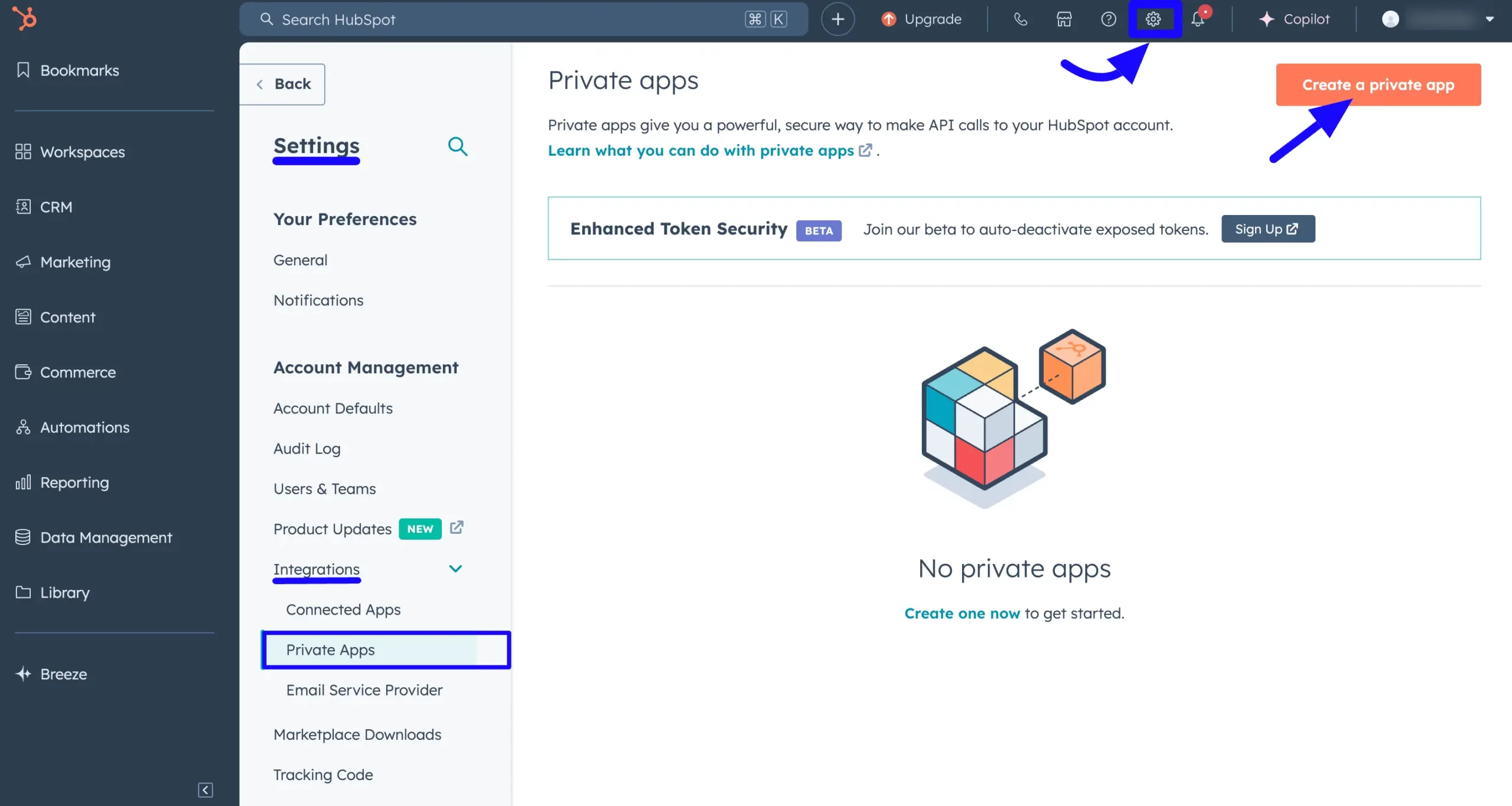The image size is (1512, 806).
Task: Open the Search HubSpot field
Action: tap(523, 19)
